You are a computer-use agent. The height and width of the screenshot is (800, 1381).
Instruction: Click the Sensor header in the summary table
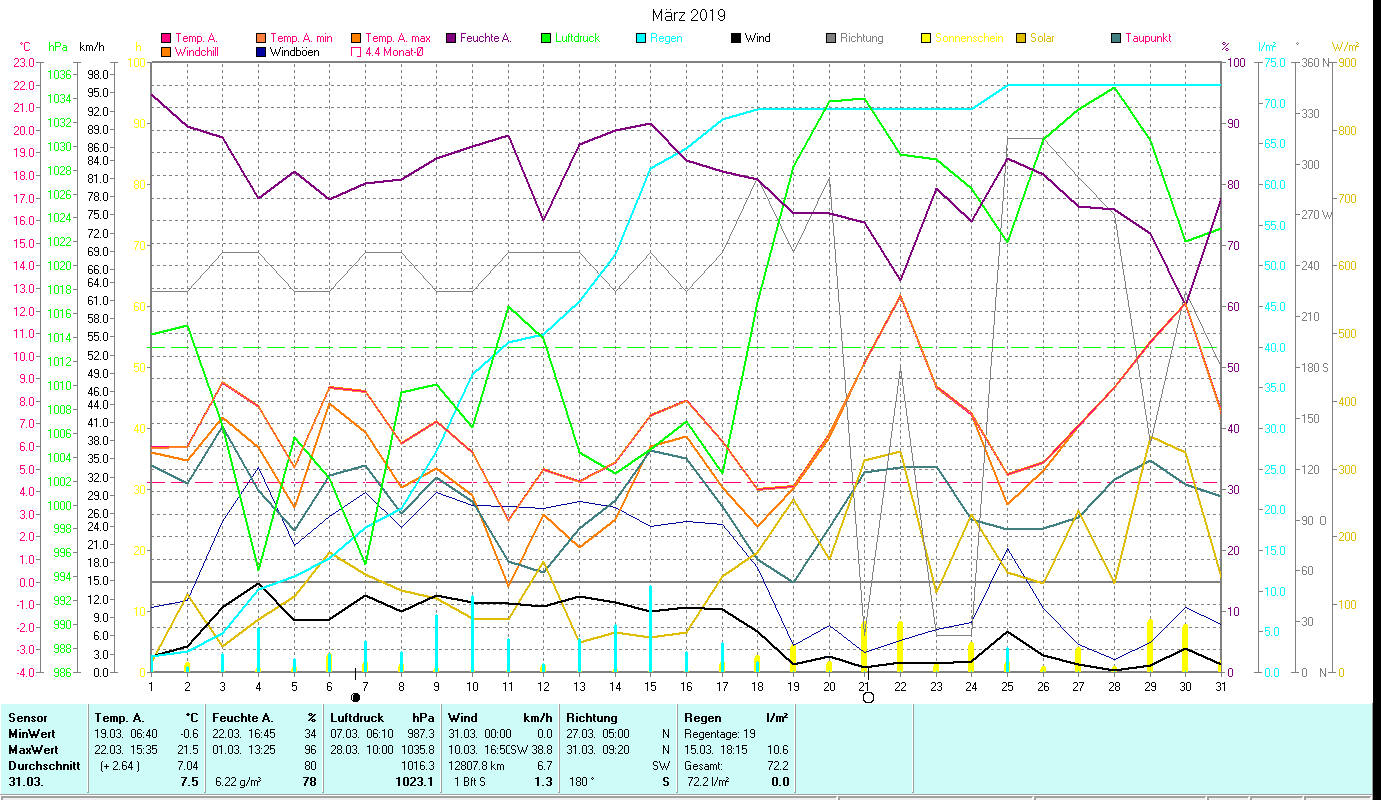click(26, 717)
